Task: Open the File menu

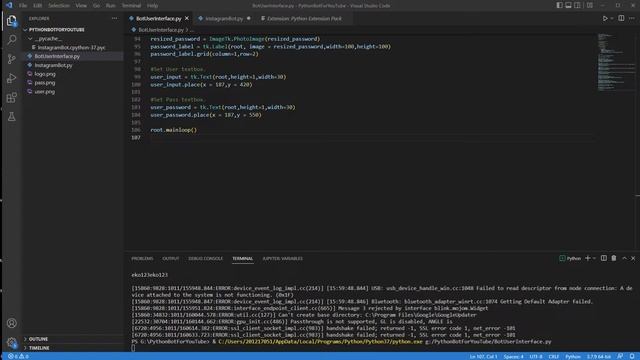Action: [23, 6]
